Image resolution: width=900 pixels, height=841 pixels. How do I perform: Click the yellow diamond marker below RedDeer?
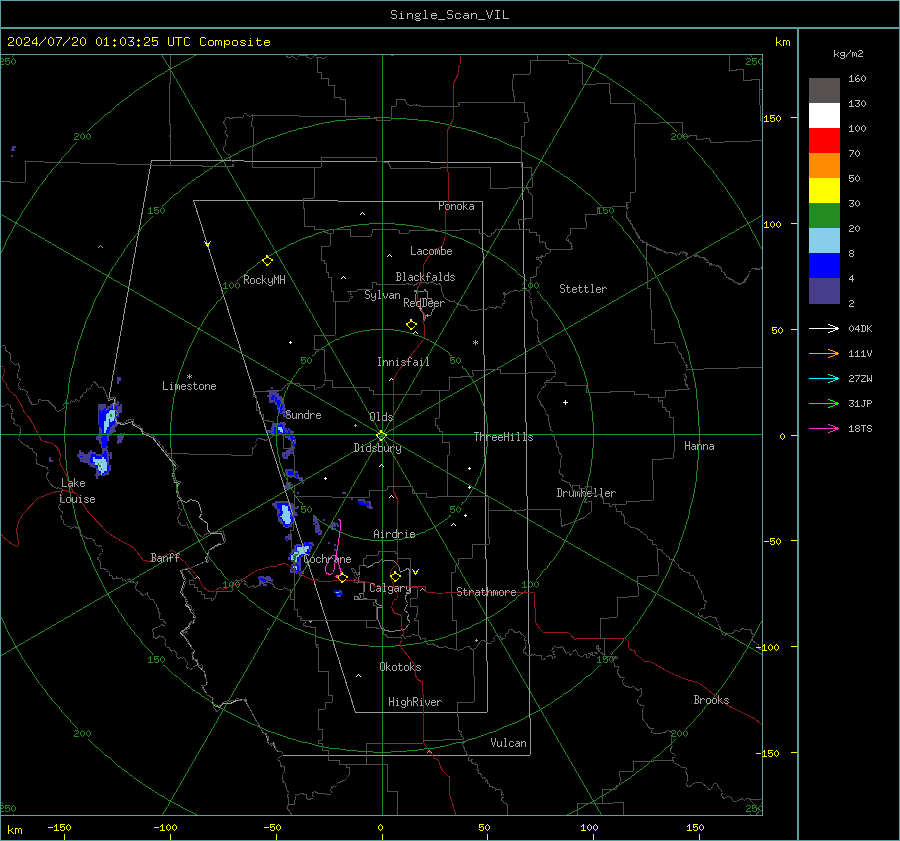(x=411, y=325)
